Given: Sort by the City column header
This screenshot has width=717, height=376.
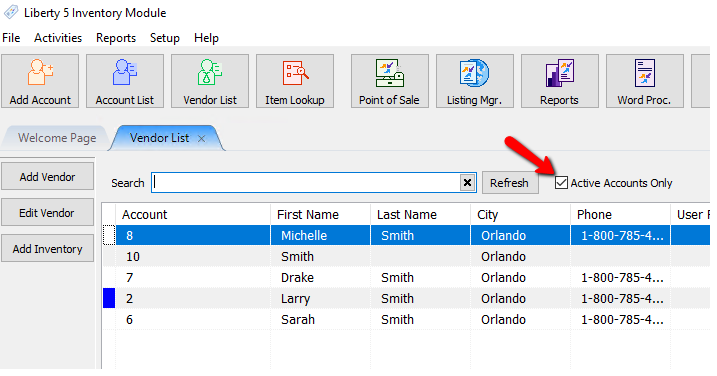Looking at the screenshot, I should click(x=520, y=215).
